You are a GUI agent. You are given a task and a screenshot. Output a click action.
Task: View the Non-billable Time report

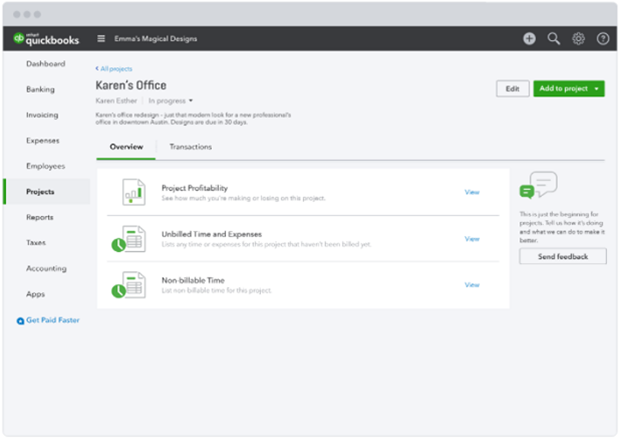[x=472, y=285]
